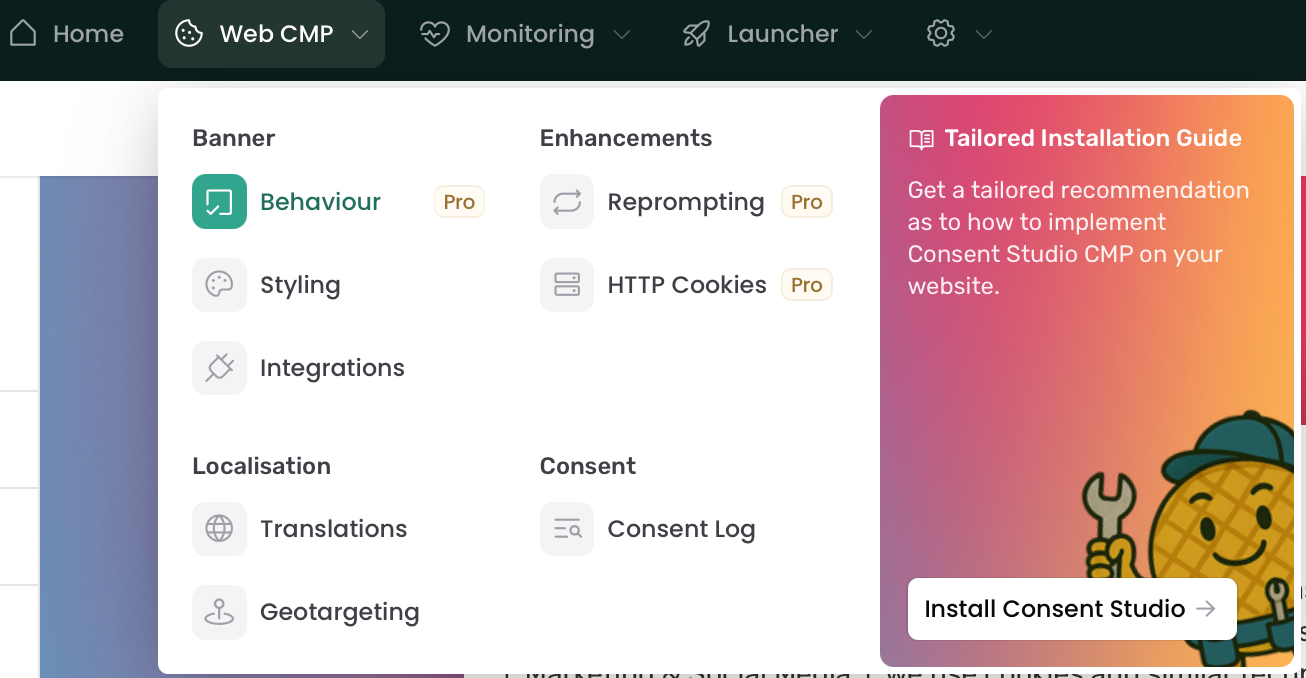This screenshot has height=678, width=1306.
Task: Click the Banner section heading
Action: [x=233, y=138]
